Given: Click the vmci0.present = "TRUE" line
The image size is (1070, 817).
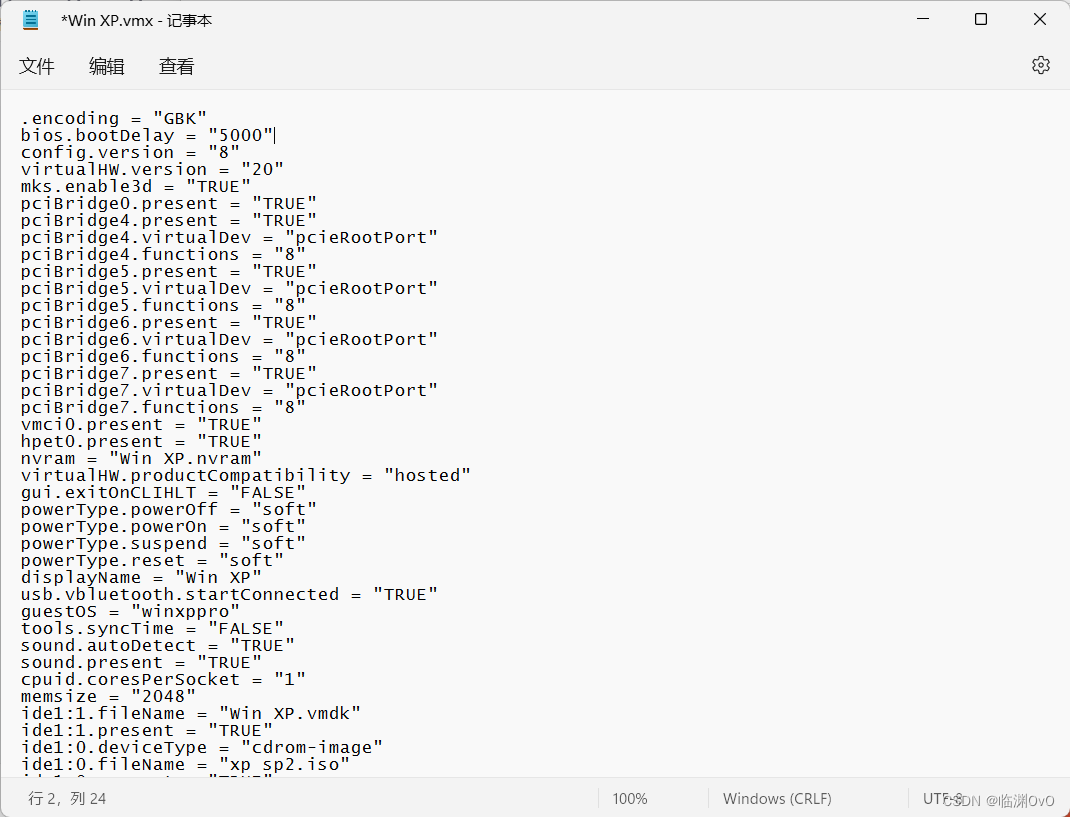Looking at the screenshot, I should click(x=141, y=425).
